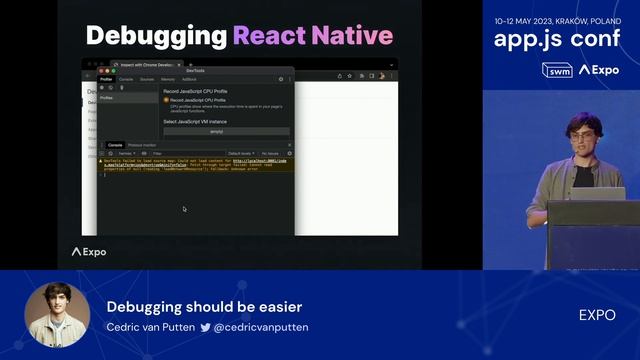Click the collect garbage icon in profiler
The image size is (640, 360).
[122, 88]
